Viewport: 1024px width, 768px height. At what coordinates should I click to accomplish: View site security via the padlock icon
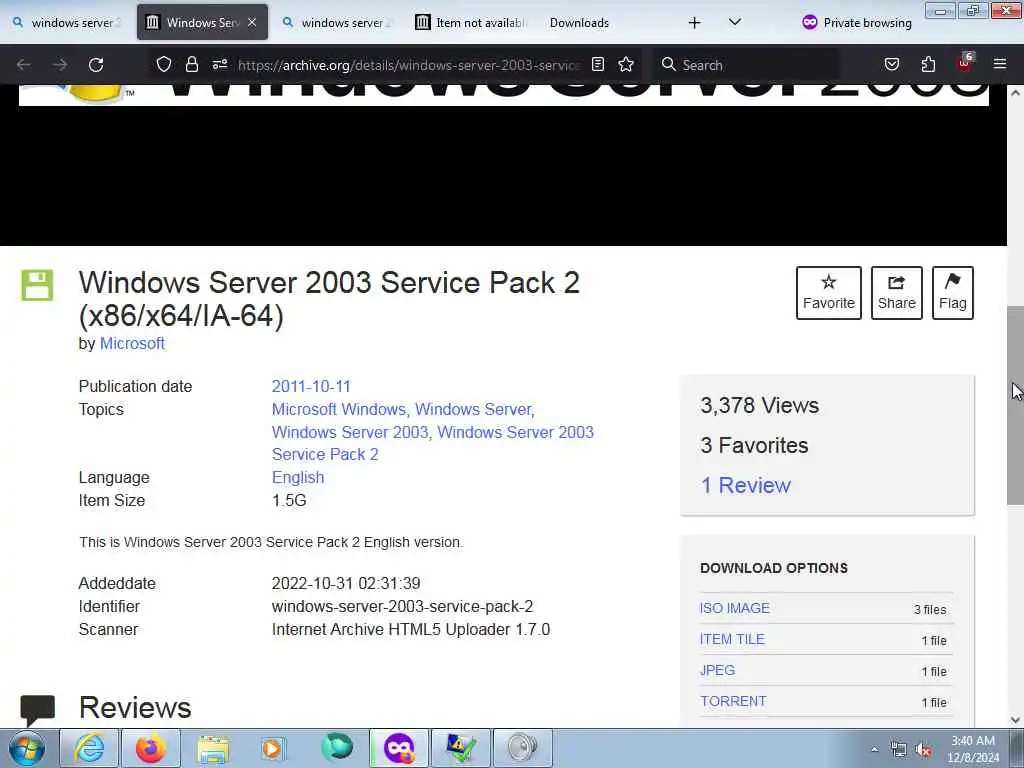[x=191, y=64]
